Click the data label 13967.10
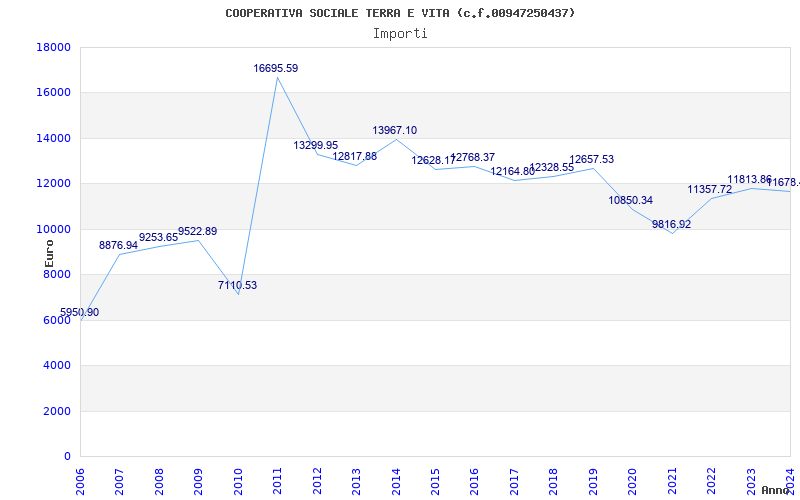 (394, 130)
